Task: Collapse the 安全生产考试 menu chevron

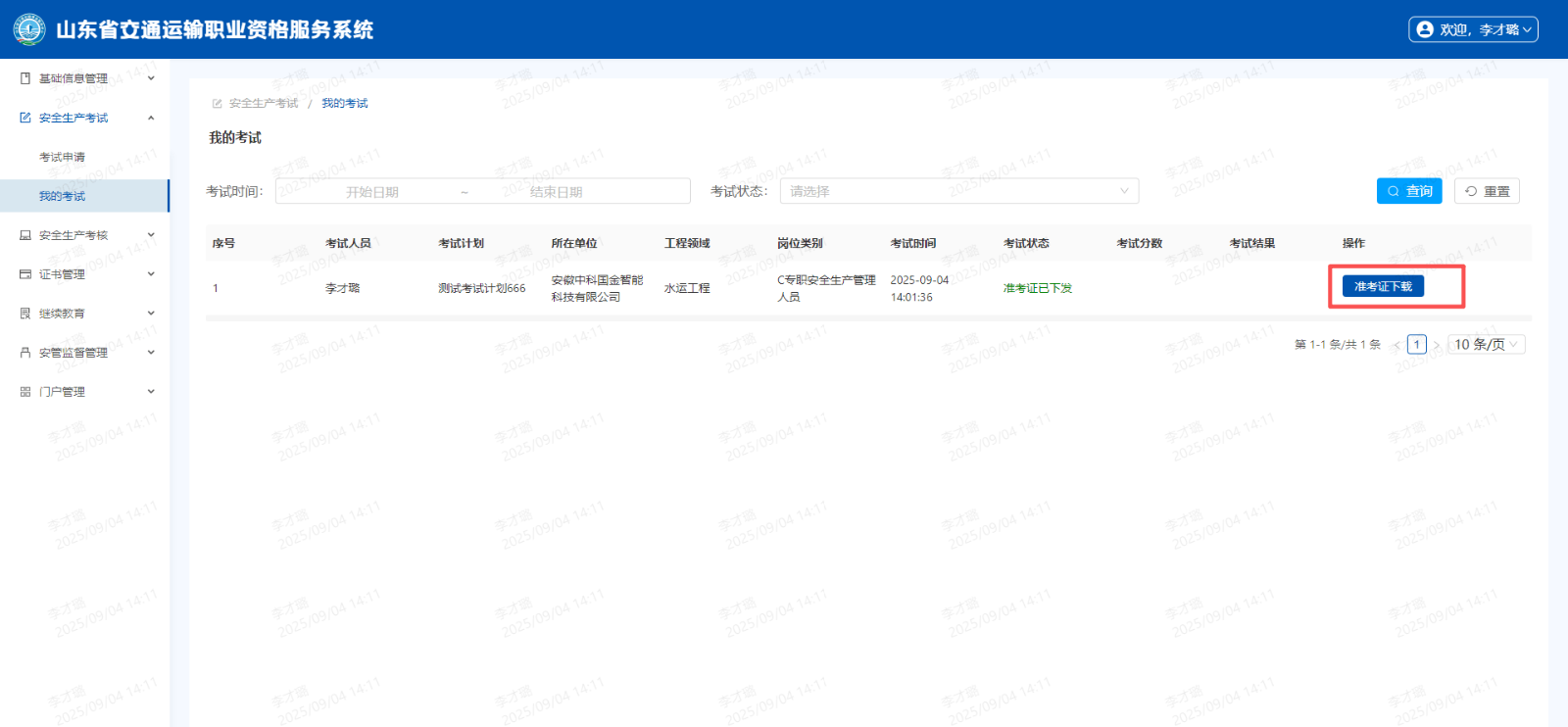Action: tap(151, 118)
